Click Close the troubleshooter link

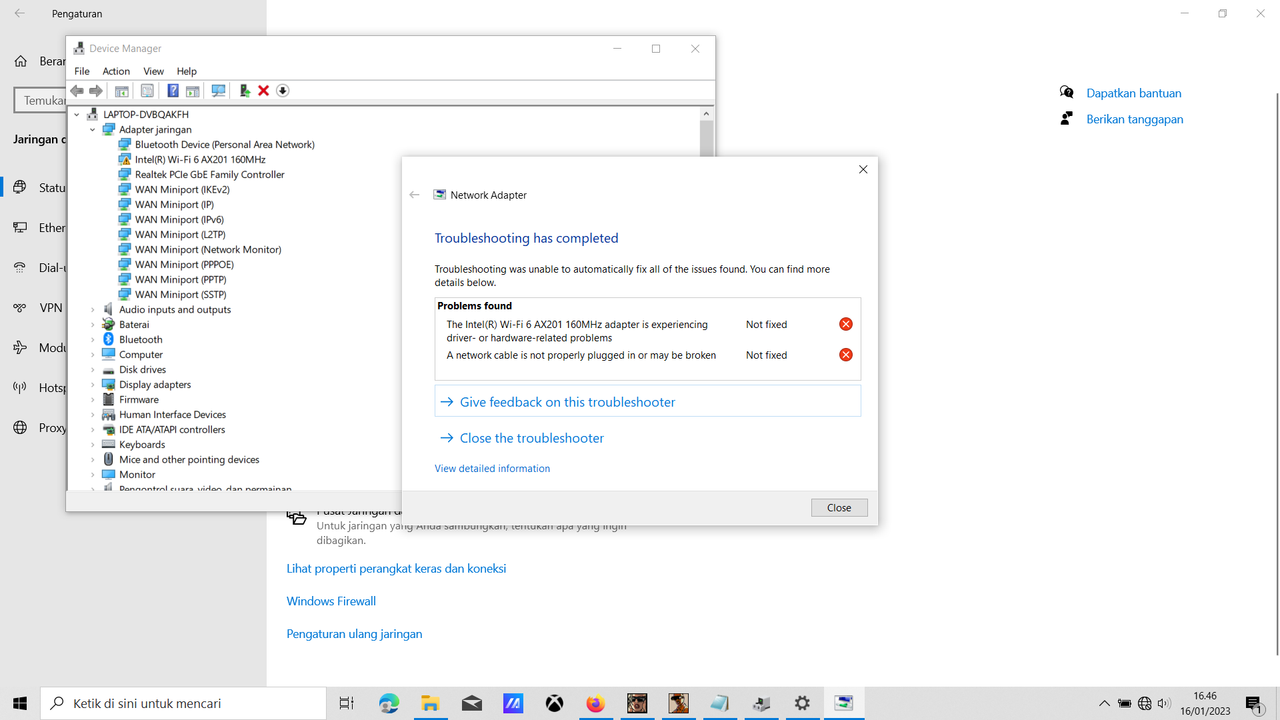click(532, 438)
